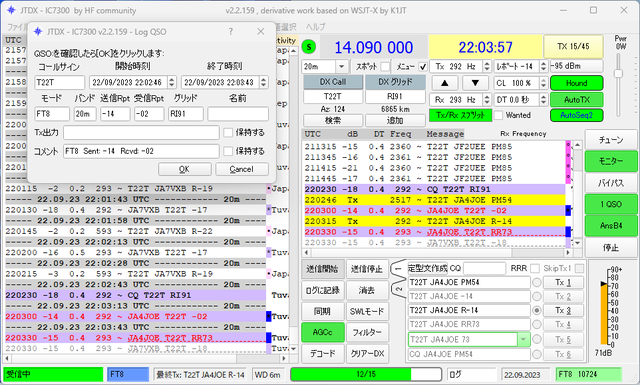The height and width of the screenshot is (385, 640).
Task: Check 保持する next to Tx出力
Action: pos(228,132)
